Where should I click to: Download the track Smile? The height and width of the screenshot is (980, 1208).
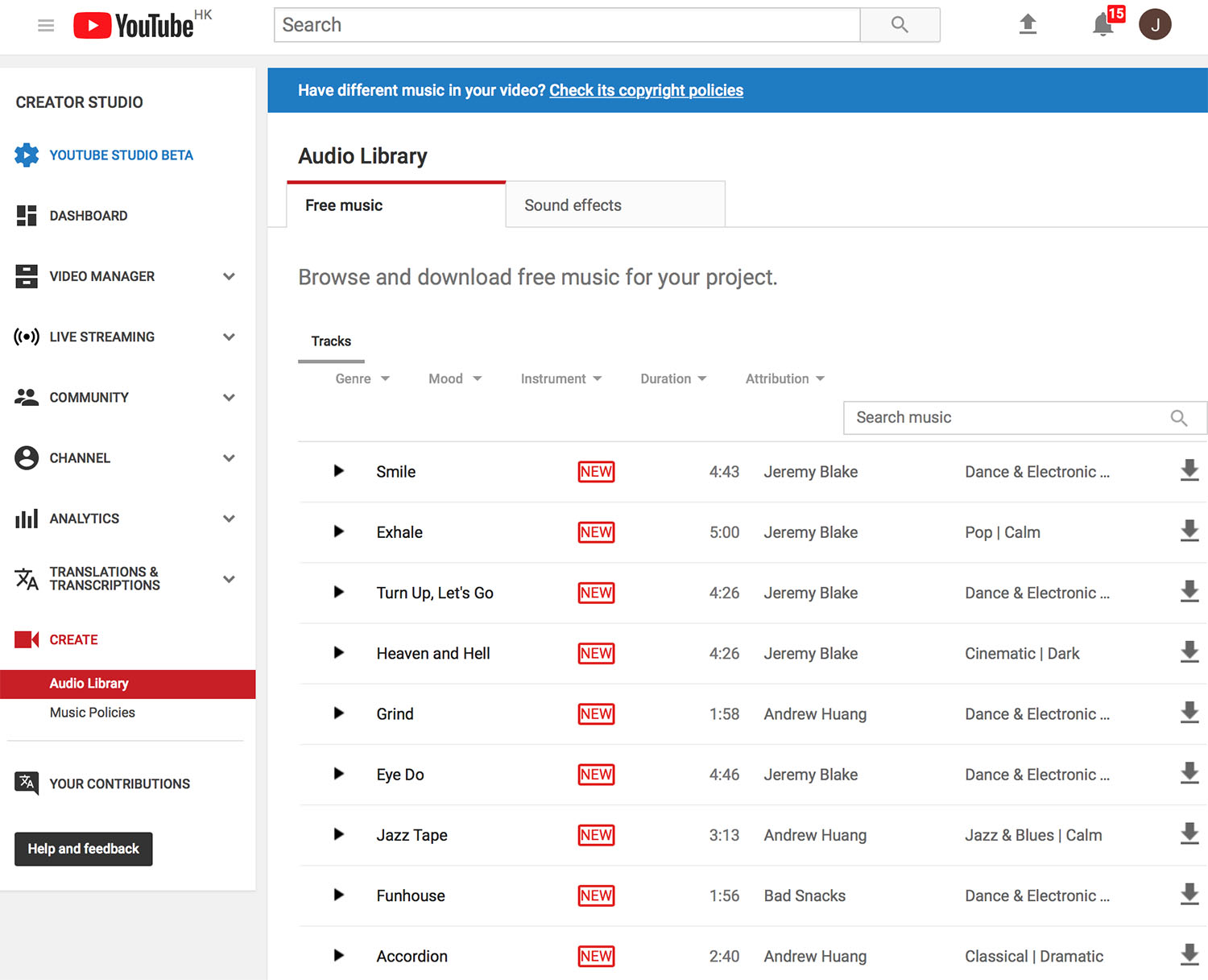pyautogui.click(x=1189, y=470)
